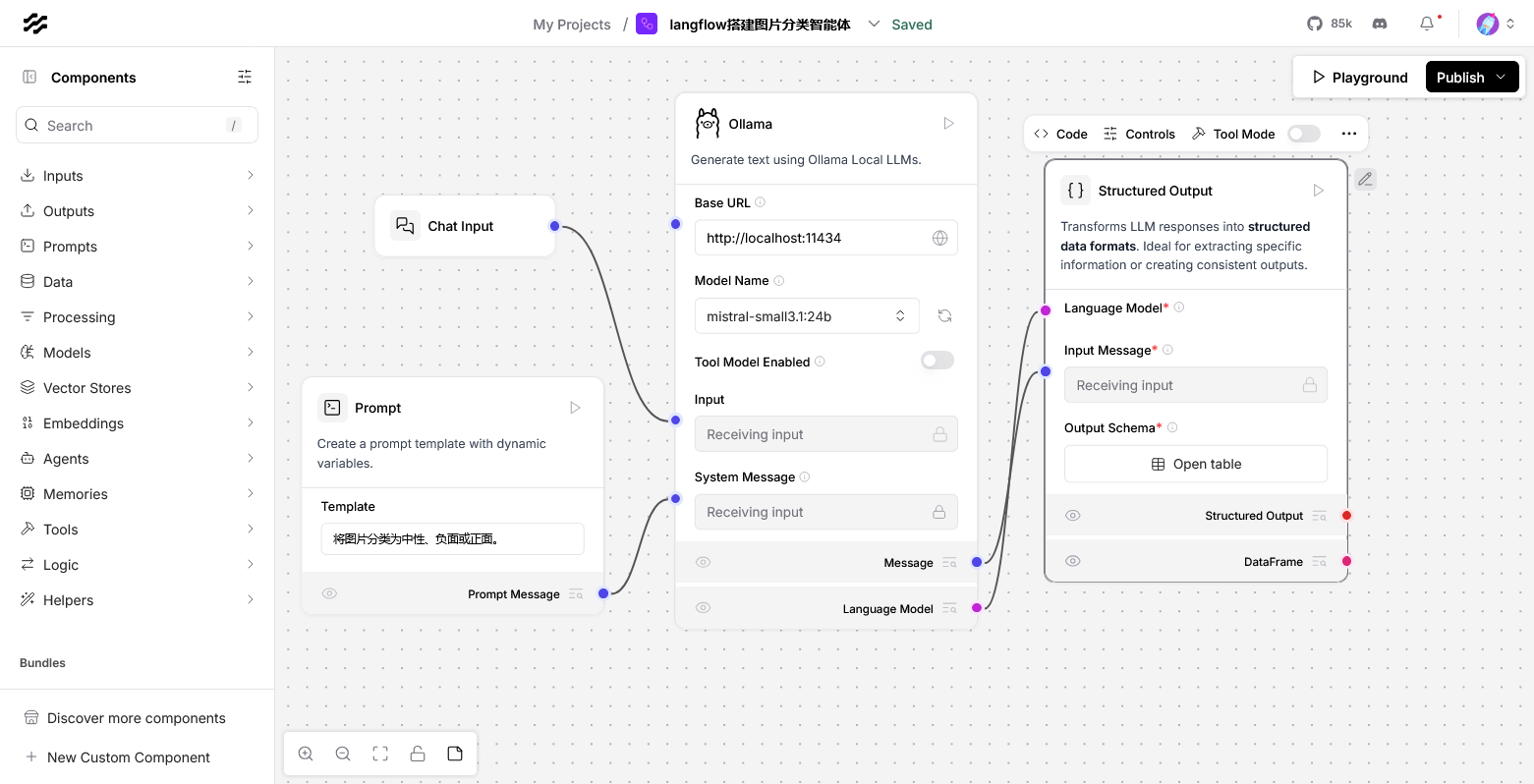Go to My Projects breadcrumb
Image resolution: width=1534 pixels, height=784 pixels.
[572, 25]
